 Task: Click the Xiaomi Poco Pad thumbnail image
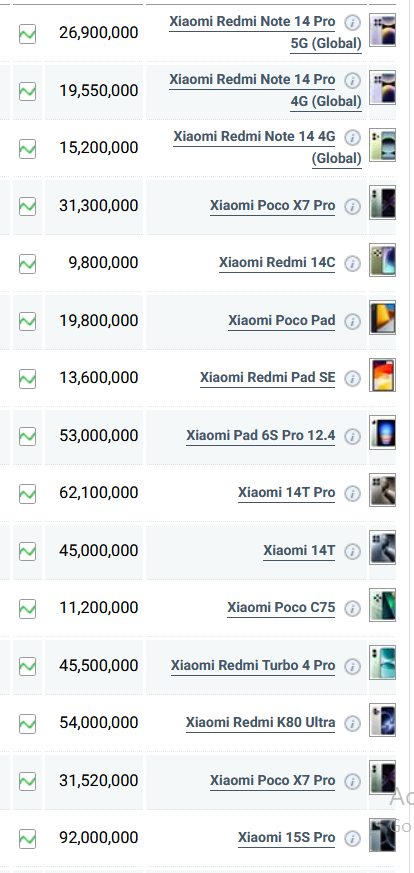pyautogui.click(x=383, y=317)
